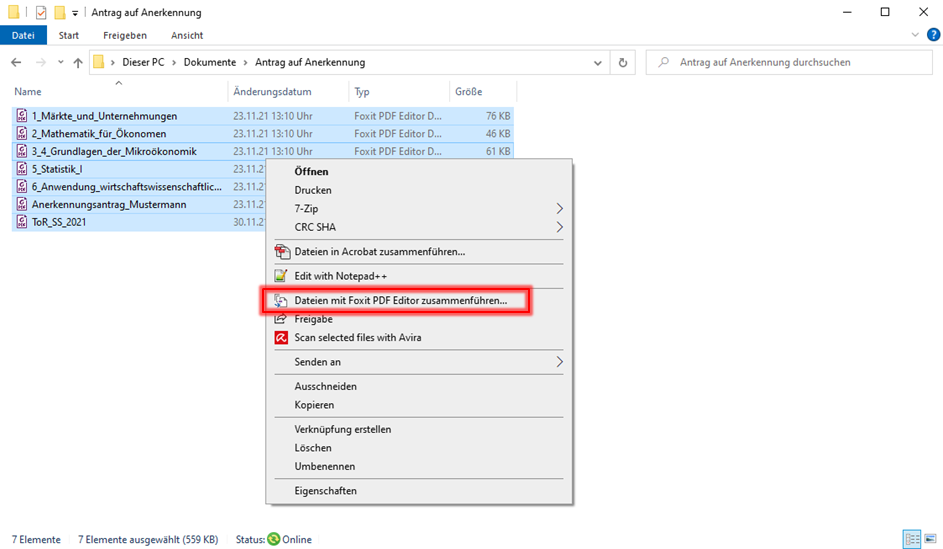Click the PDF icon of 1_Märkte_und_Unternehmungen
Image resolution: width=943 pixels, height=549 pixels.
click(x=22, y=115)
